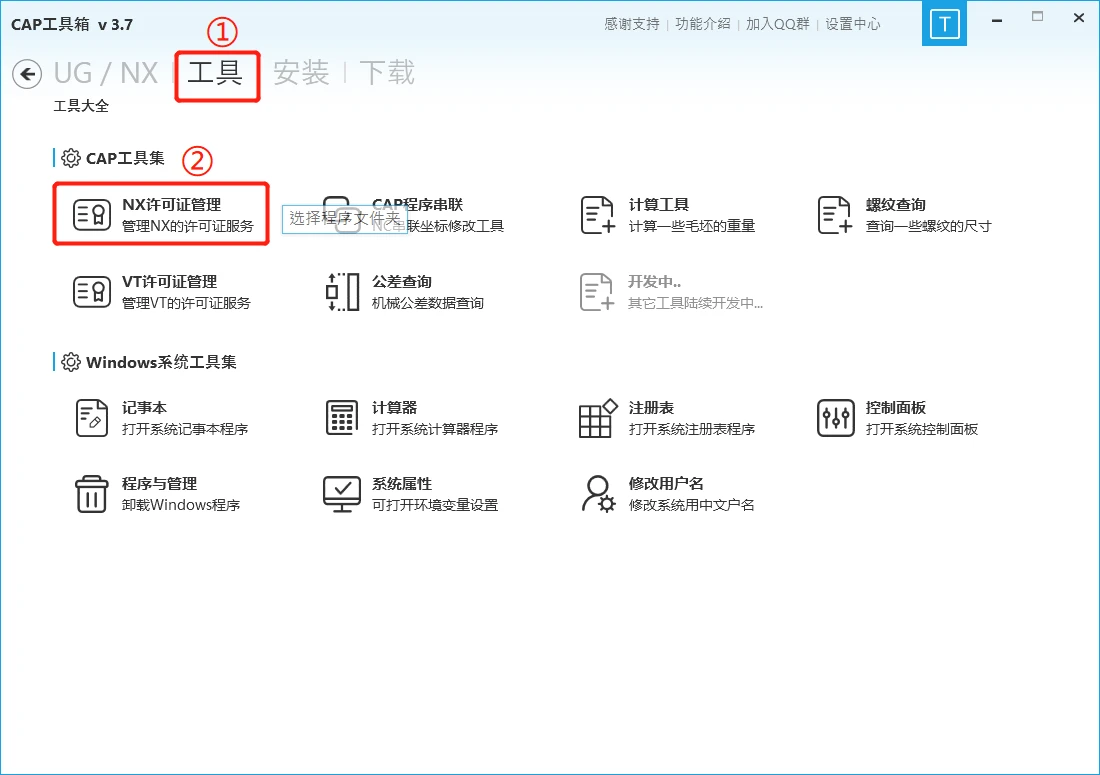Click 打开系统注册表程序 description

[x=692, y=429]
